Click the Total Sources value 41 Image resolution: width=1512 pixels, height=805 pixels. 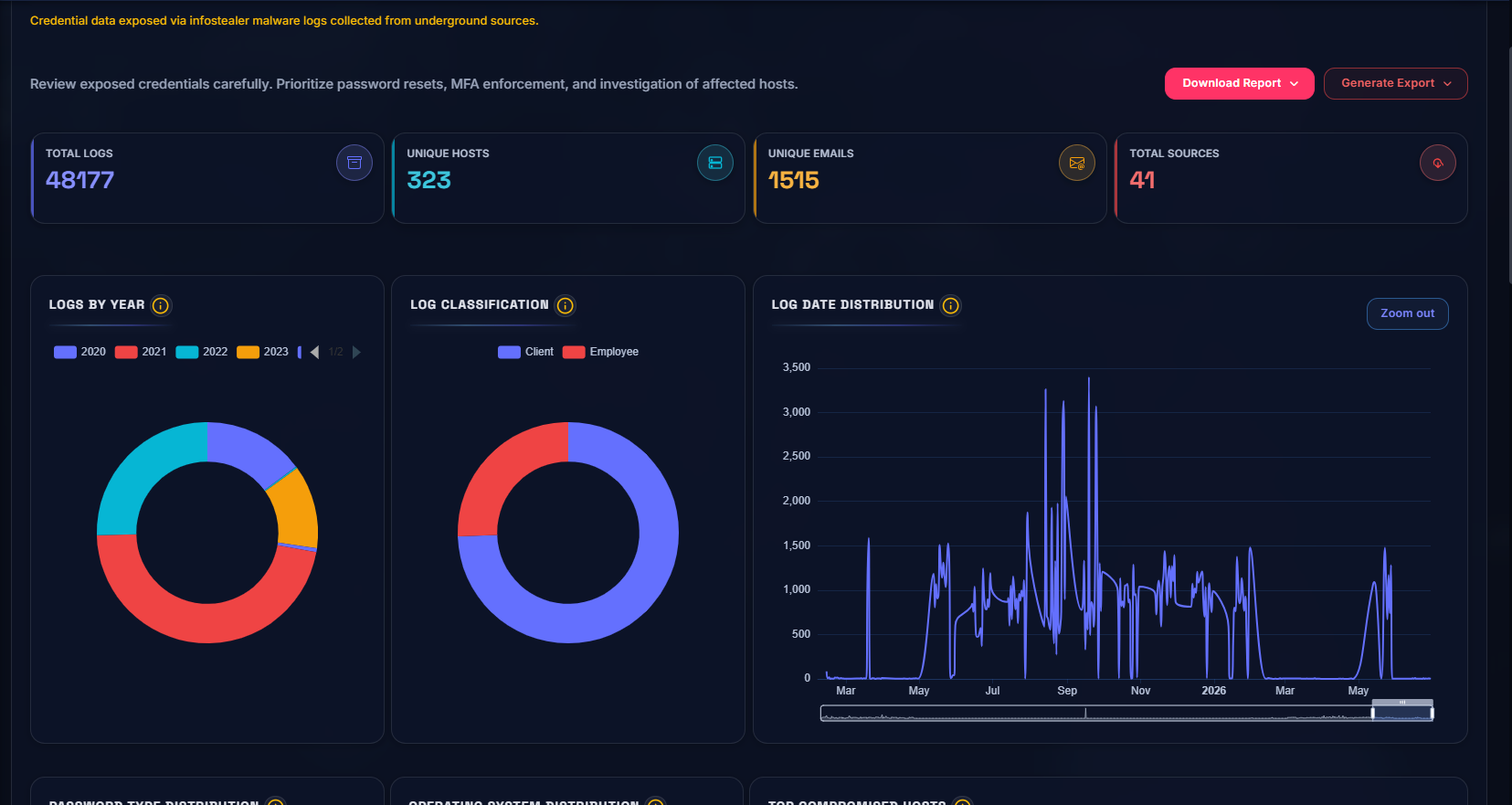(1142, 180)
